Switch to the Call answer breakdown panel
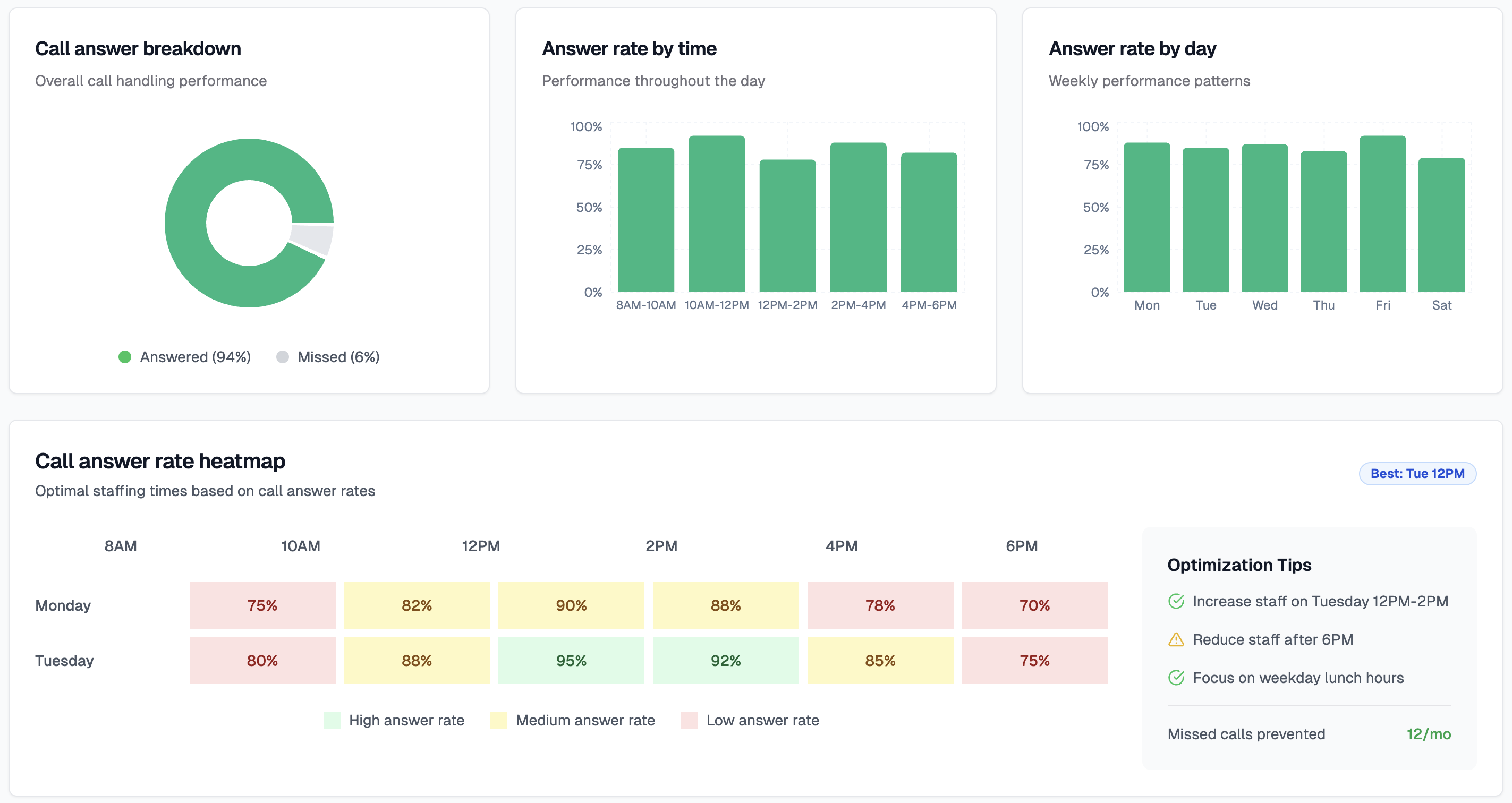The width and height of the screenshot is (1512, 803). (x=139, y=49)
